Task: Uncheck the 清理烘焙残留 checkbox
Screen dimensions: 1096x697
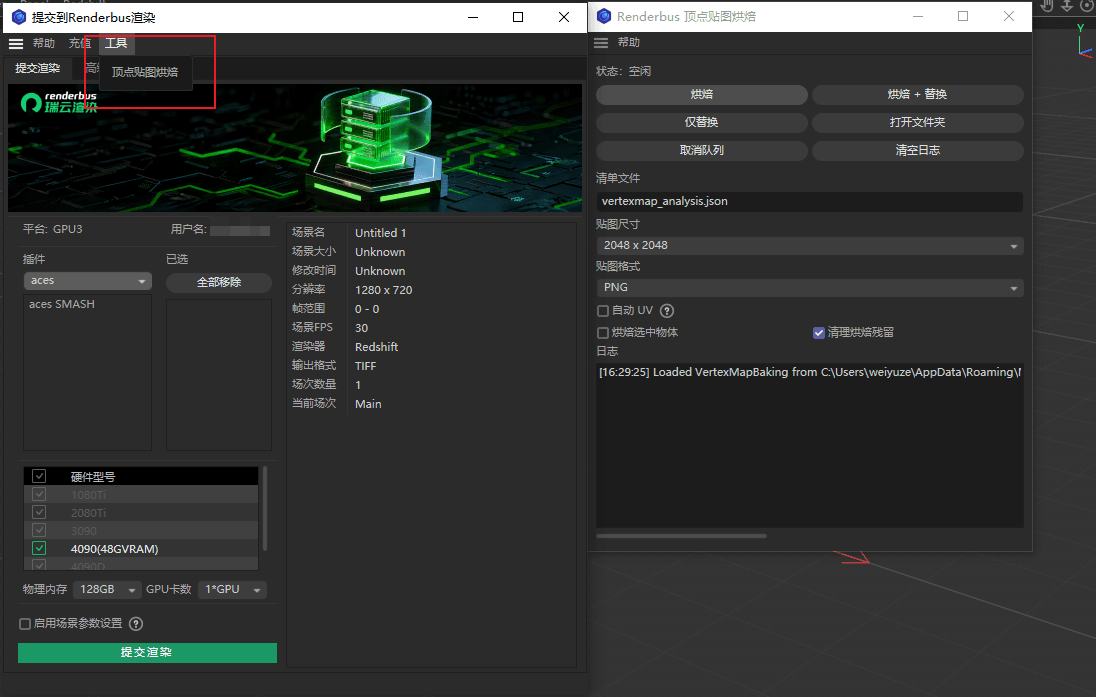Action: click(819, 333)
